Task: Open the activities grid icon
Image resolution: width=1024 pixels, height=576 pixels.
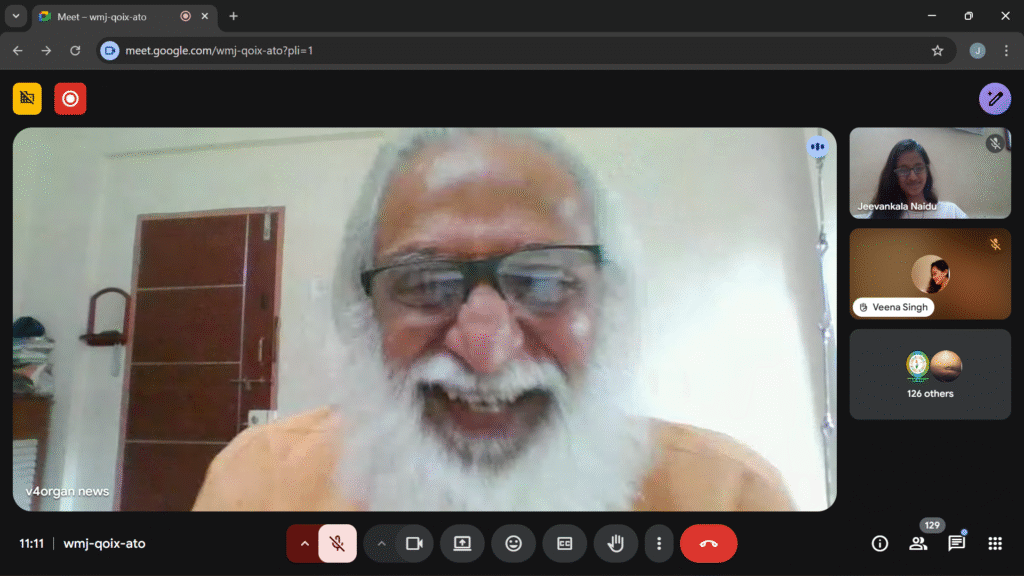Action: (x=995, y=543)
